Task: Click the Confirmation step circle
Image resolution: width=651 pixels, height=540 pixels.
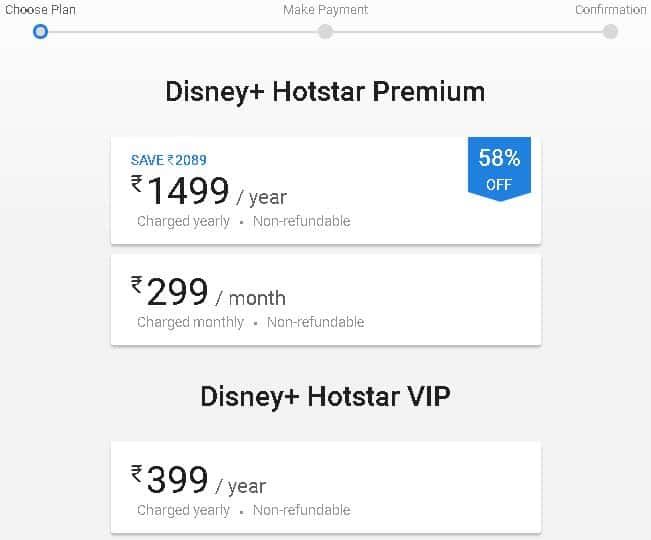Action: pos(610,31)
